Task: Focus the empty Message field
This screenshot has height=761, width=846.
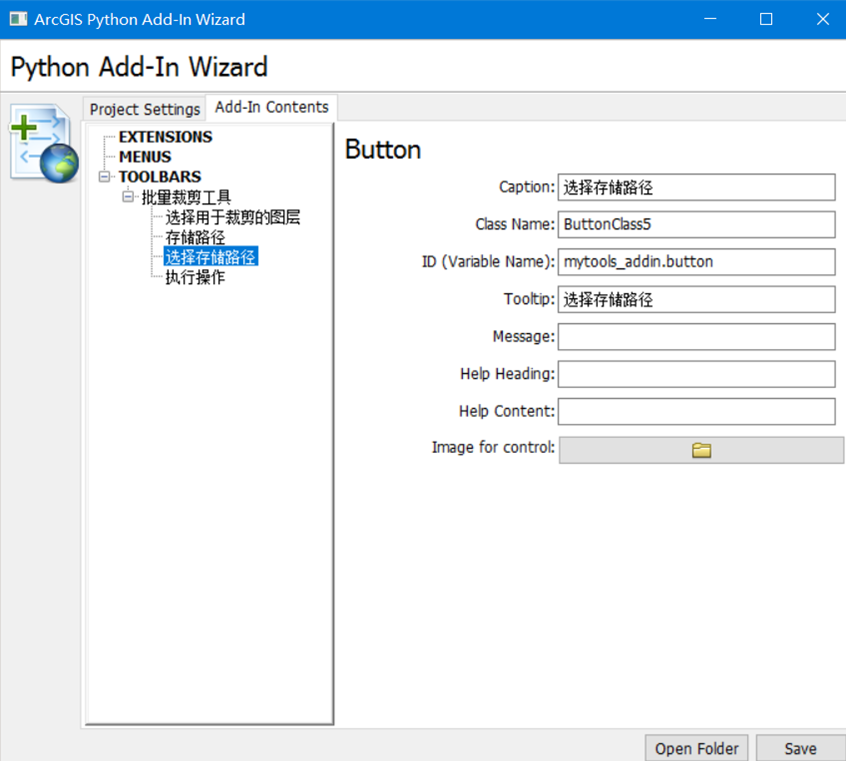Action: 697,337
